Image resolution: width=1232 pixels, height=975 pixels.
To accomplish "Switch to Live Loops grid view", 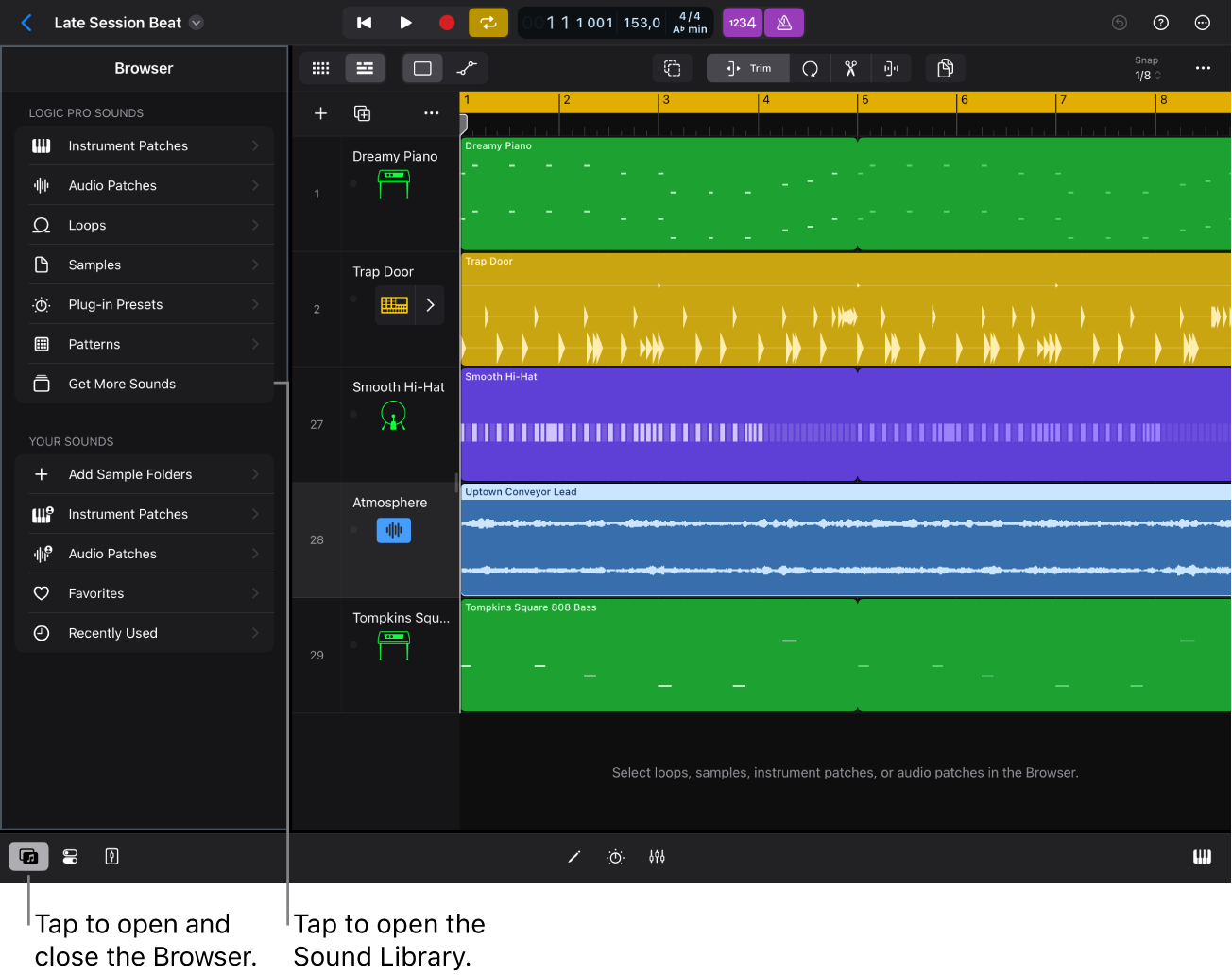I will click(x=320, y=68).
